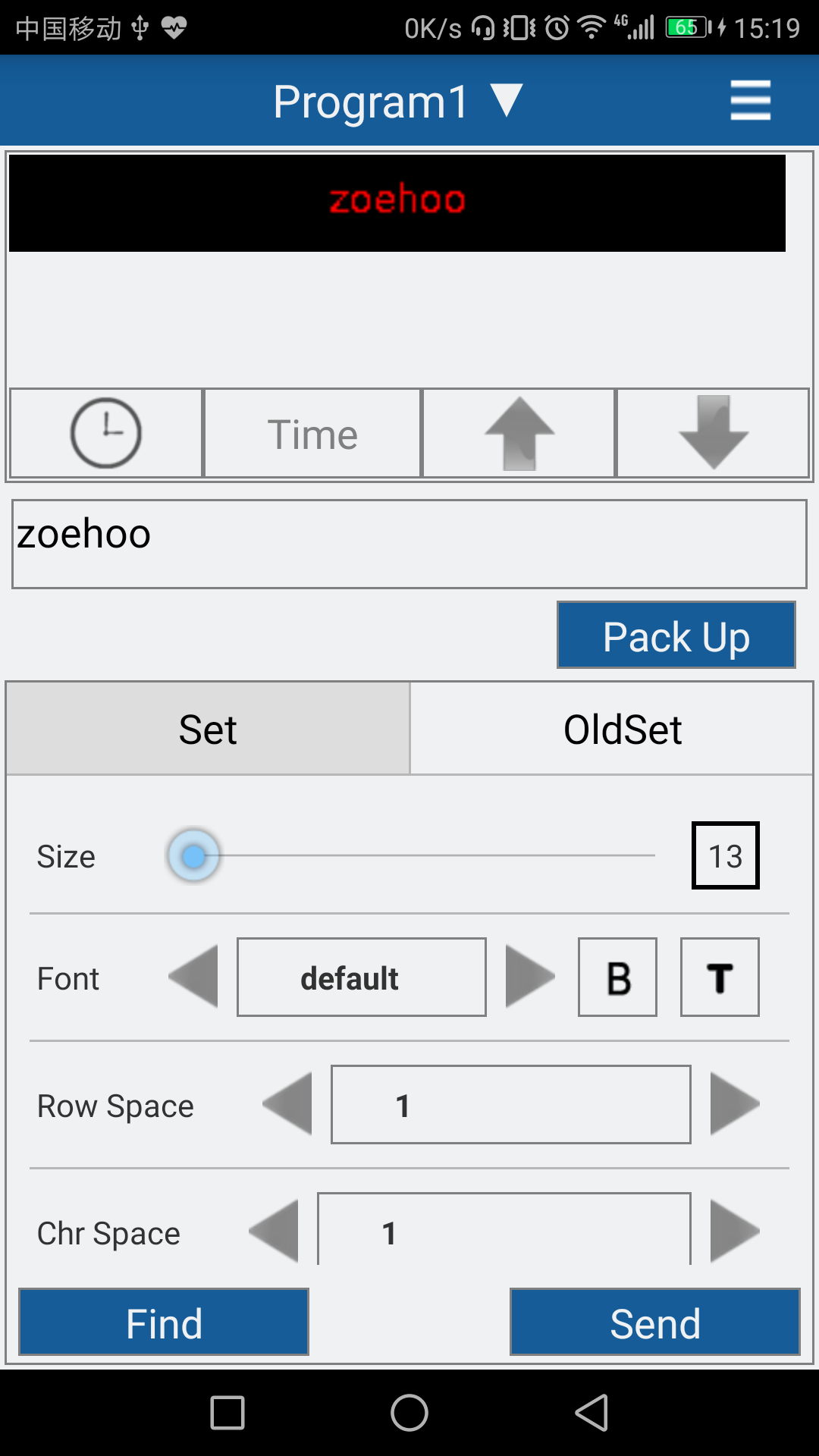
Task: Switch to the Set tab
Action: pos(208,729)
